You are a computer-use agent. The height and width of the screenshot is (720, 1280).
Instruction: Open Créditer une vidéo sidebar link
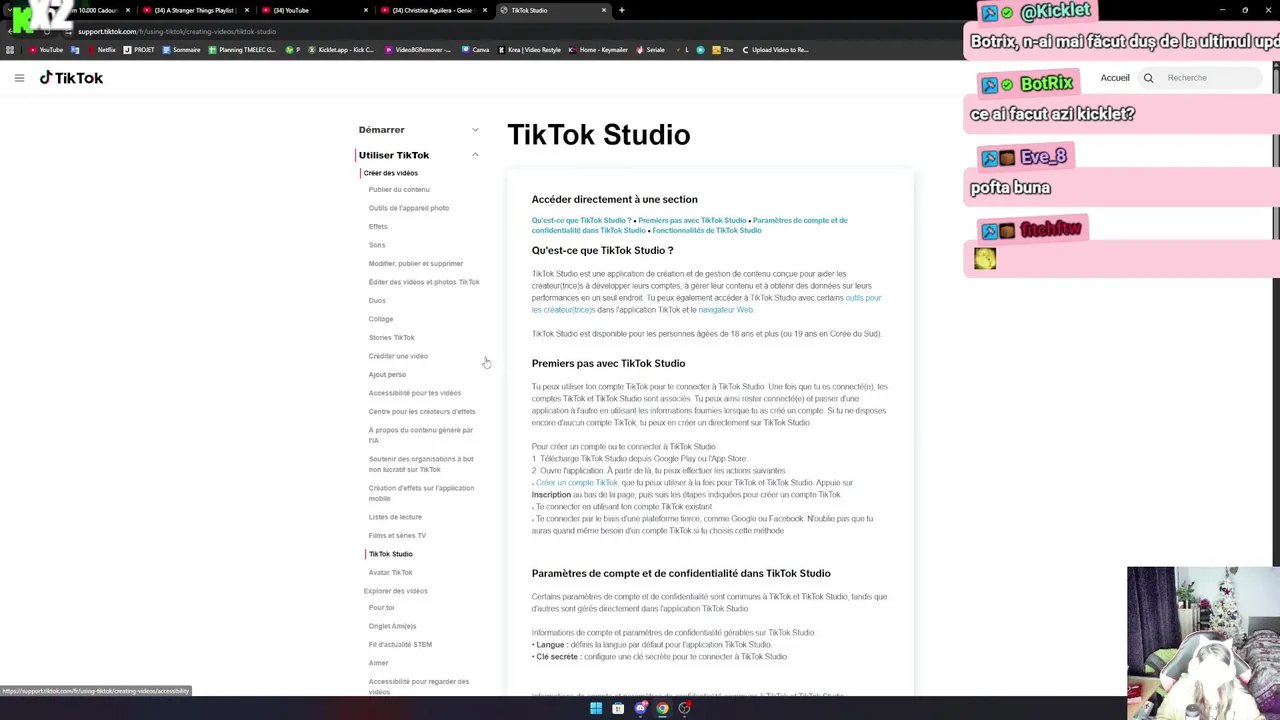398,356
